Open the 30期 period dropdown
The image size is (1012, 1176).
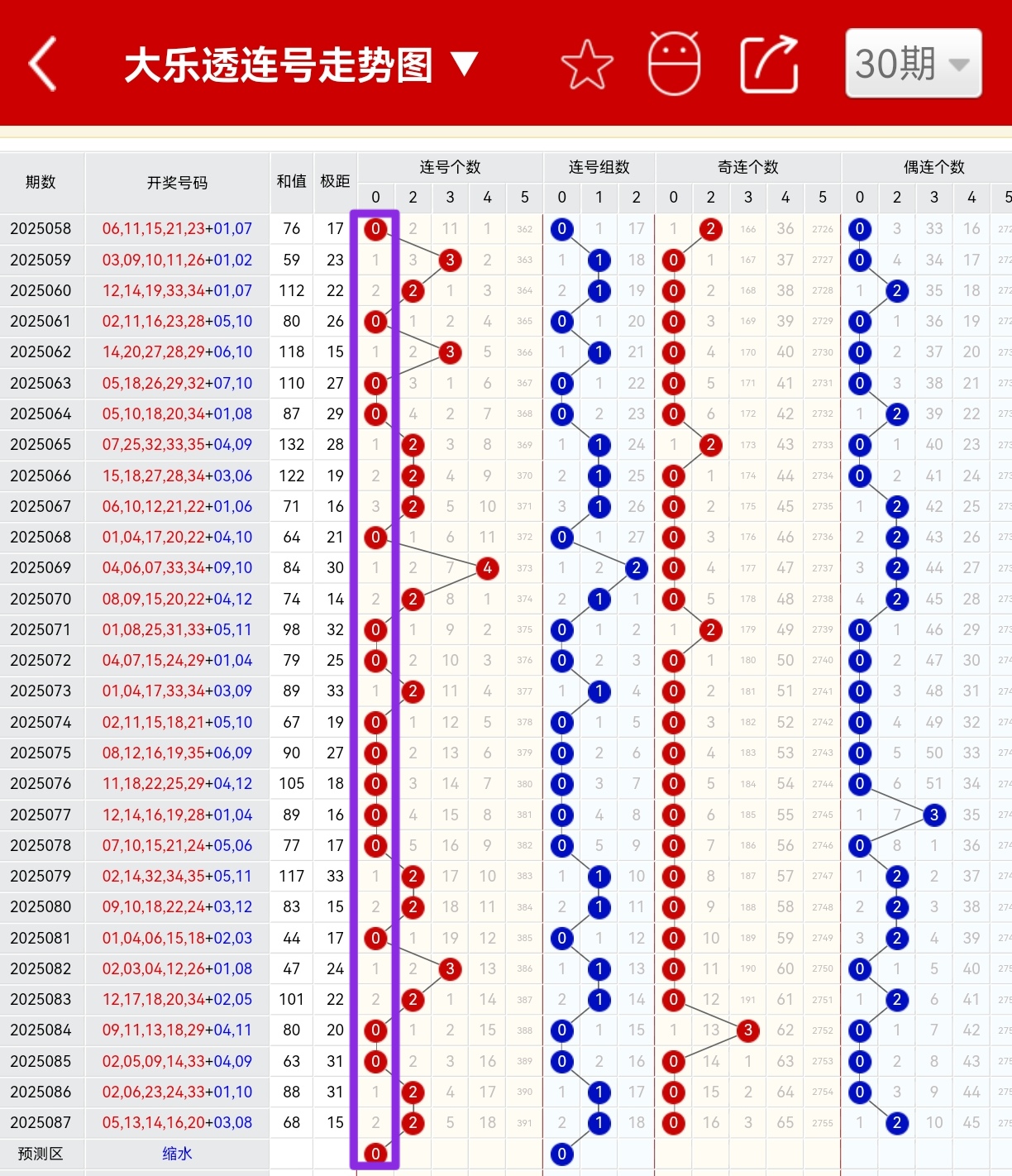(x=914, y=64)
